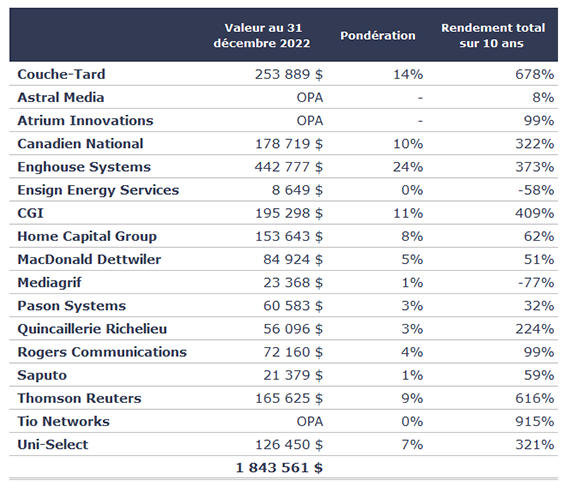Click the Saputo row label
Image resolution: width=570 pixels, height=492 pixels.
click(x=42, y=375)
